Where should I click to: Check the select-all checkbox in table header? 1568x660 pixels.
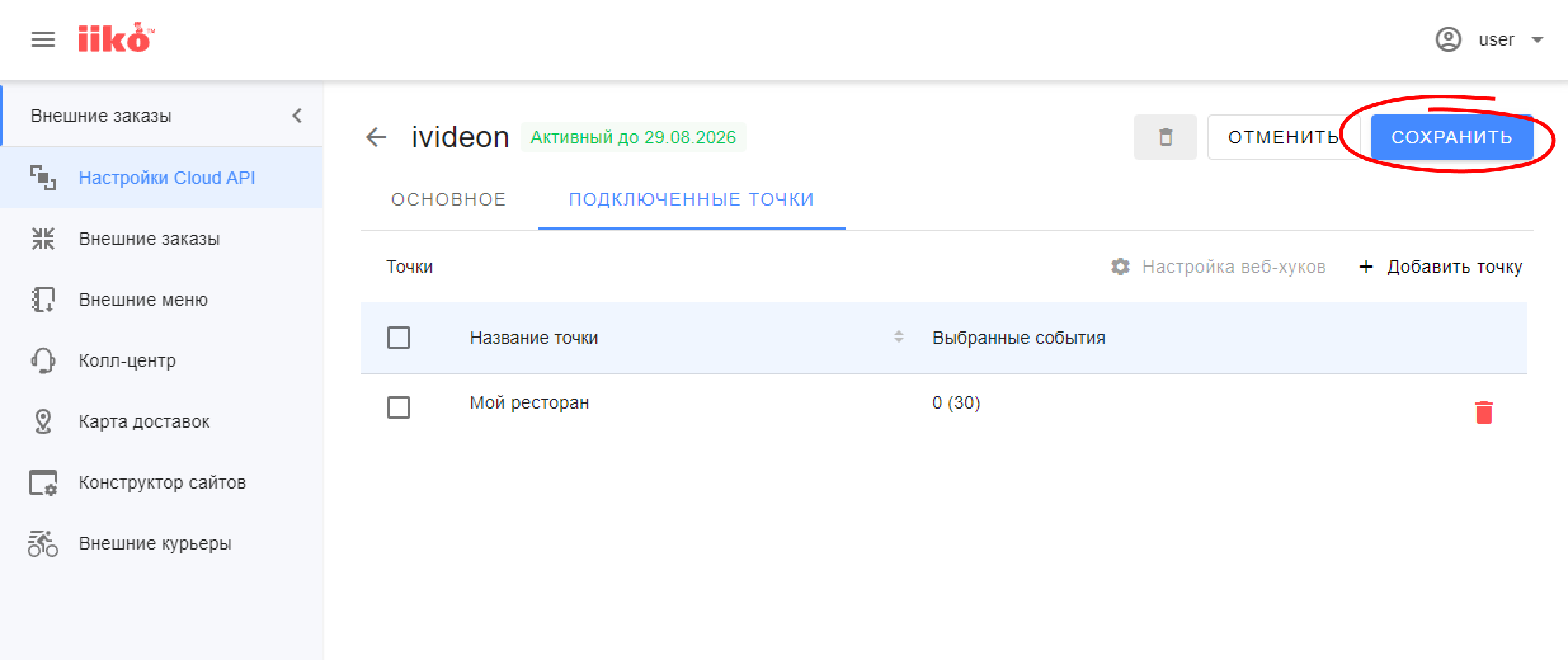click(x=399, y=338)
